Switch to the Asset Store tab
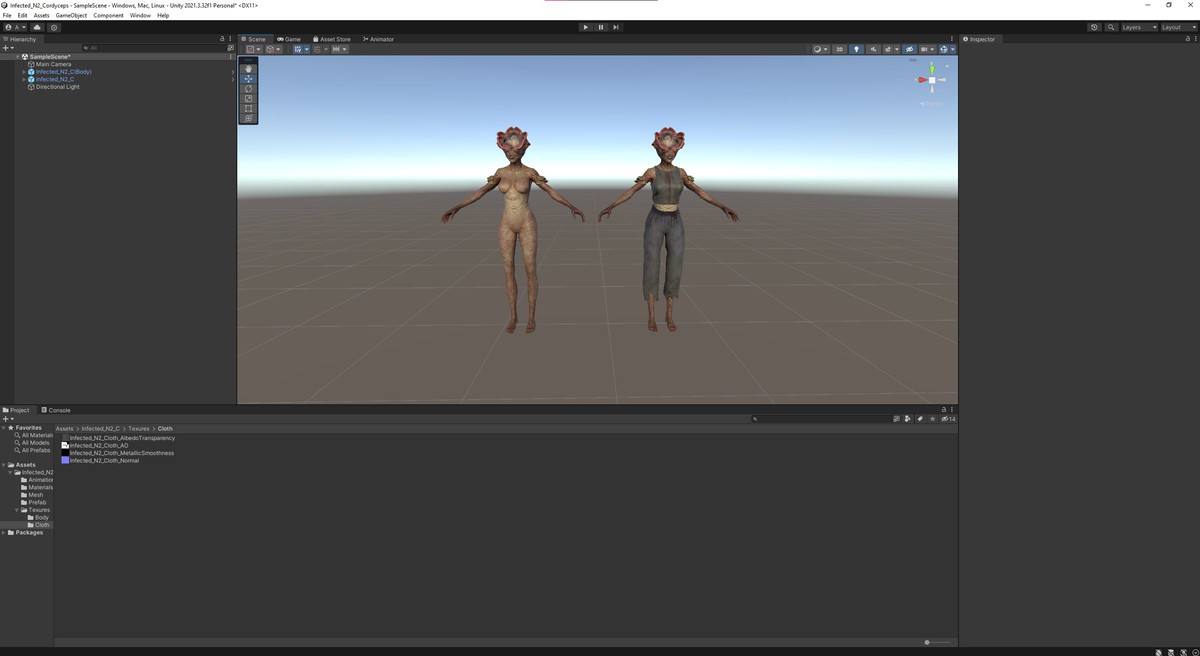The height and width of the screenshot is (656, 1200). pyautogui.click(x=332, y=39)
